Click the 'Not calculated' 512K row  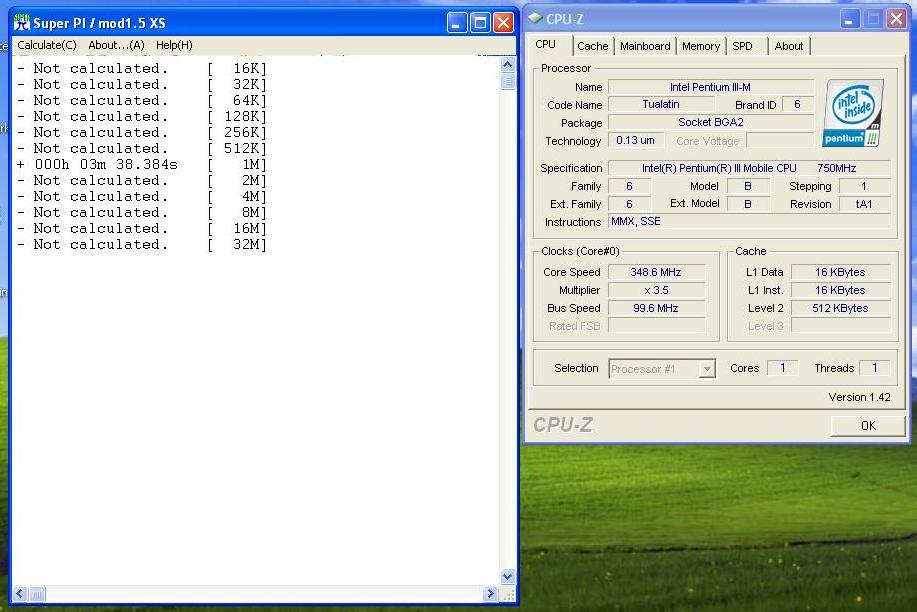pos(142,149)
